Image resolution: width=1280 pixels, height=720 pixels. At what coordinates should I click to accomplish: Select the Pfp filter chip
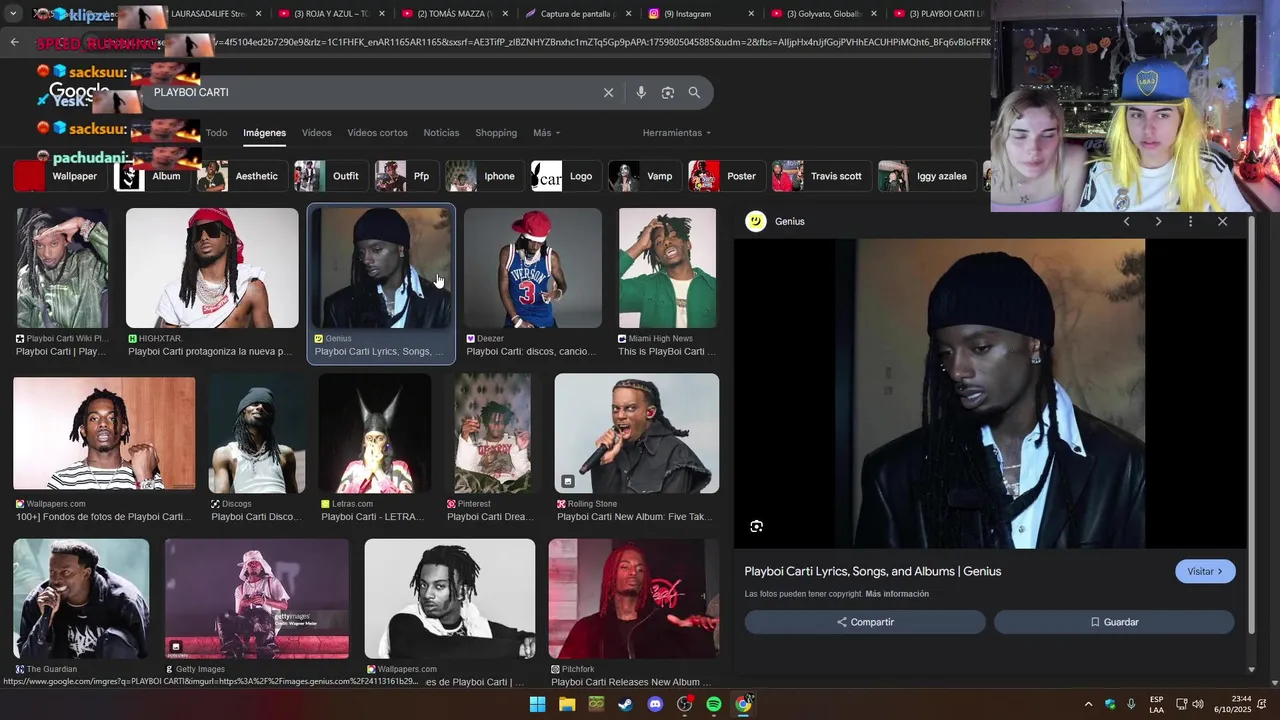[406, 176]
